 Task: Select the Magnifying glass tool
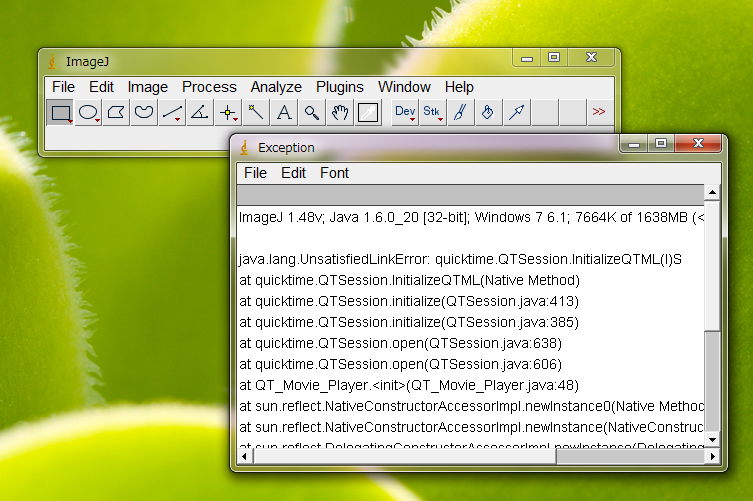click(312, 113)
